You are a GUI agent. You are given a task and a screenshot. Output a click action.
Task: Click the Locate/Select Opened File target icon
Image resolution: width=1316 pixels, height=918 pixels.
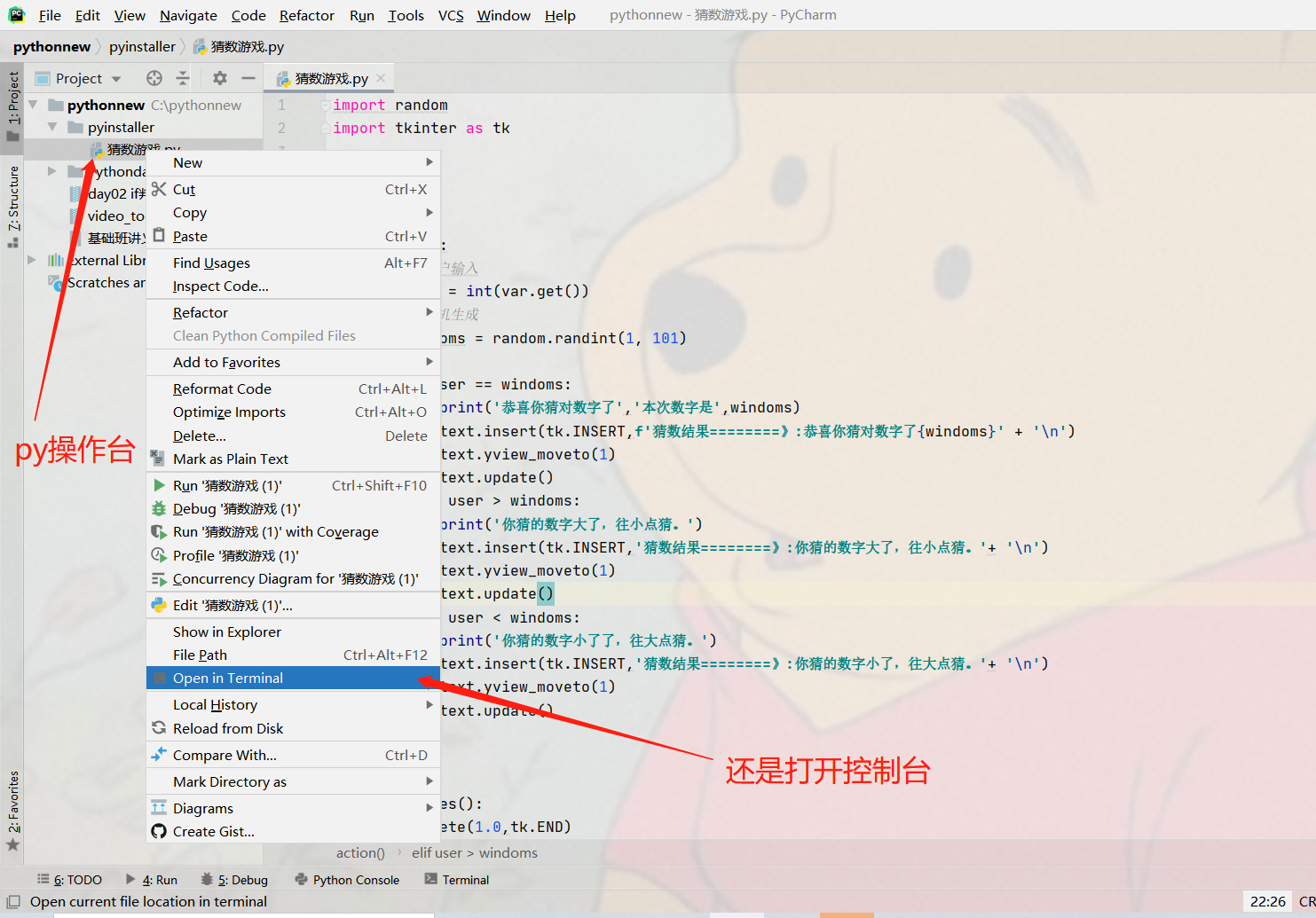pos(154,78)
